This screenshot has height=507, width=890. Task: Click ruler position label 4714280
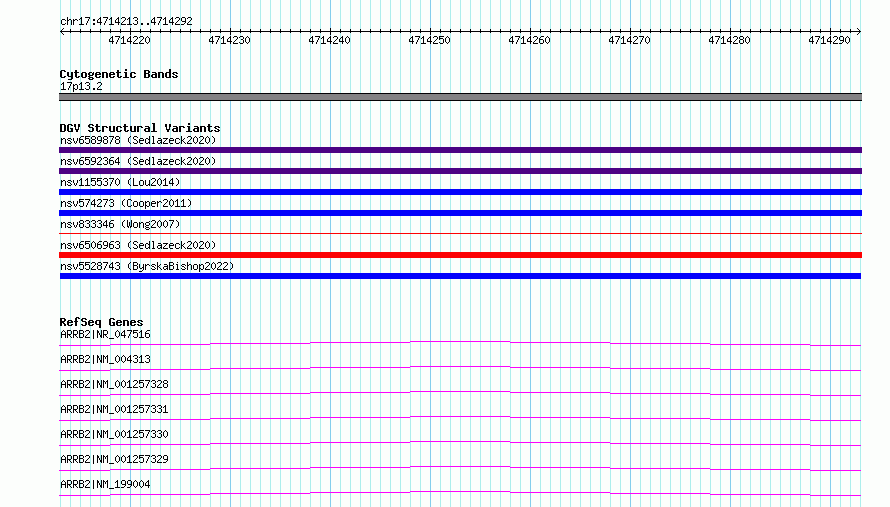click(729, 40)
